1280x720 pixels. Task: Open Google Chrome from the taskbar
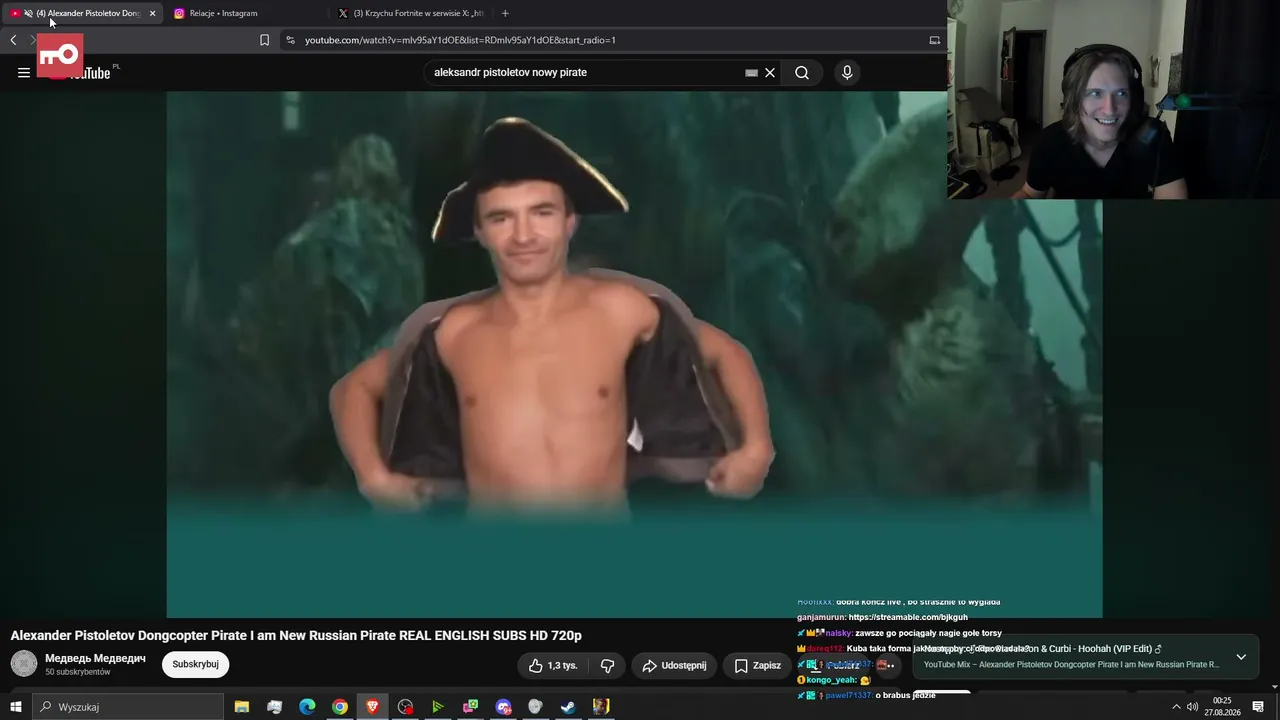coord(340,707)
